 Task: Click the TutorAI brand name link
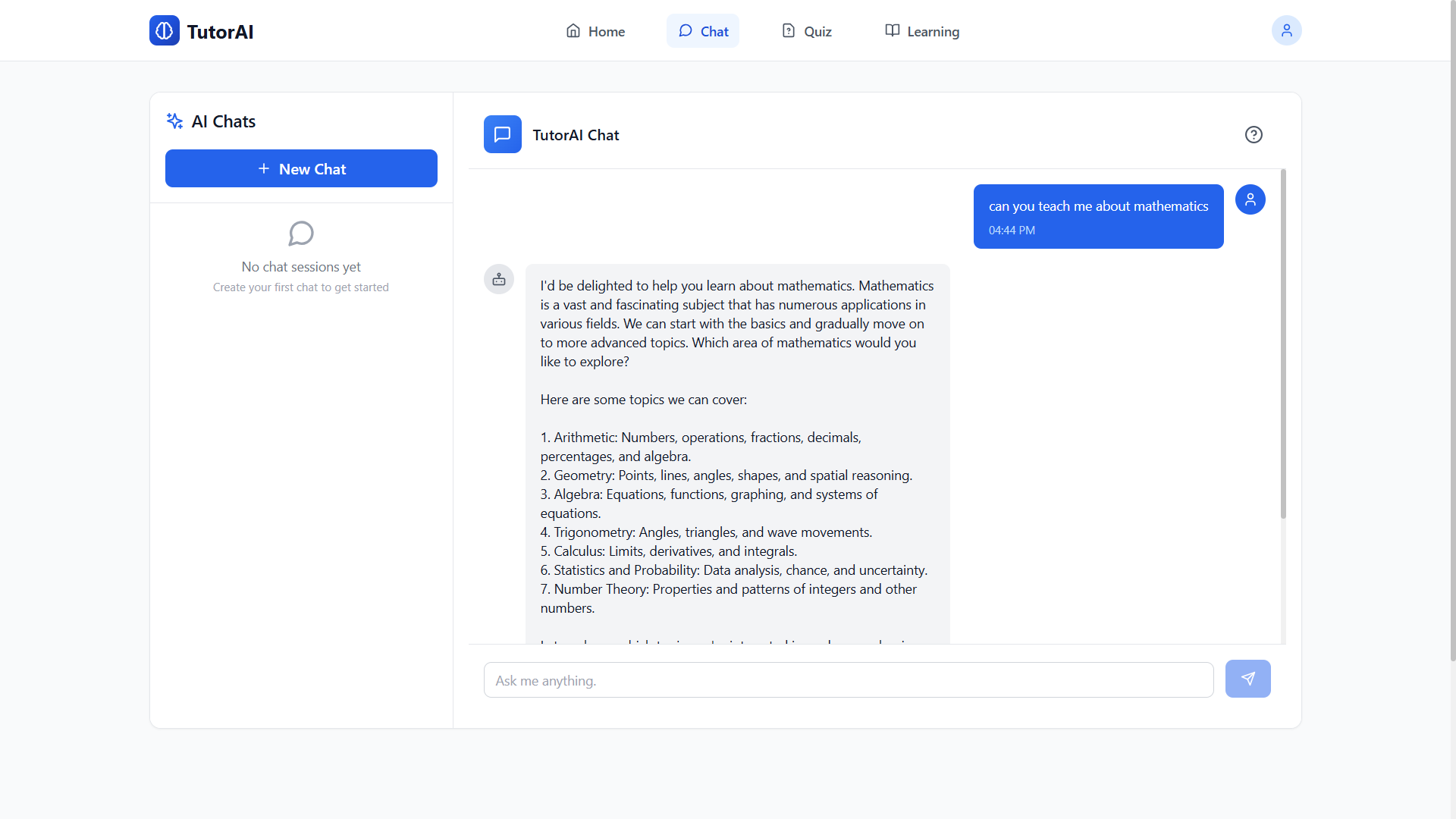[220, 32]
